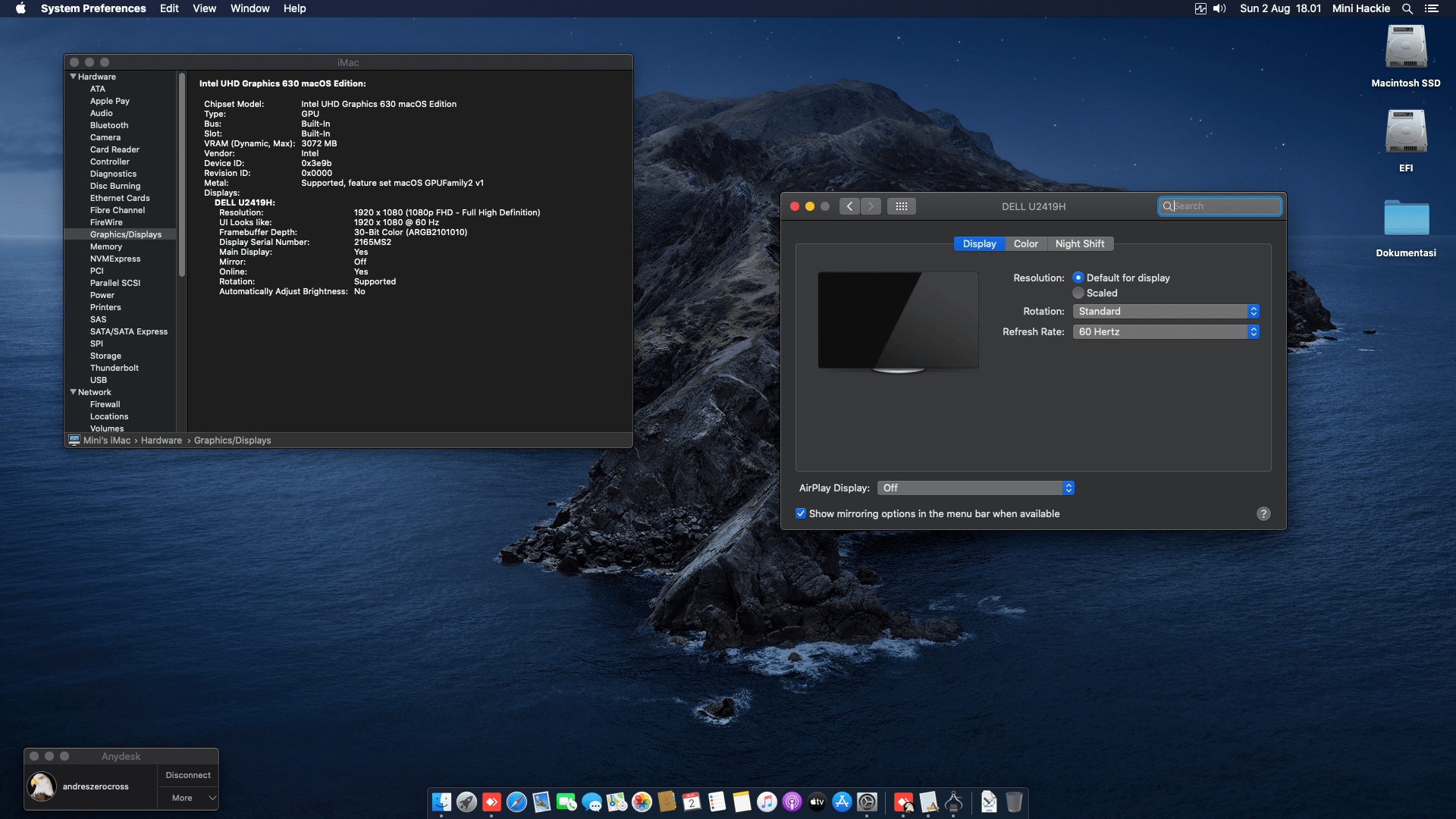Click the help question mark button
1456x819 pixels.
pyautogui.click(x=1263, y=513)
